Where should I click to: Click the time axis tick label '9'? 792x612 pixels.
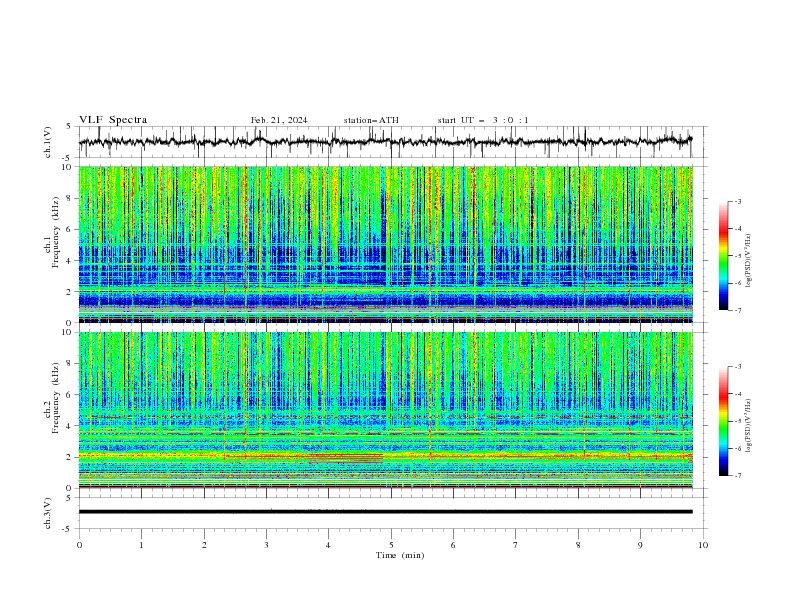tap(640, 545)
